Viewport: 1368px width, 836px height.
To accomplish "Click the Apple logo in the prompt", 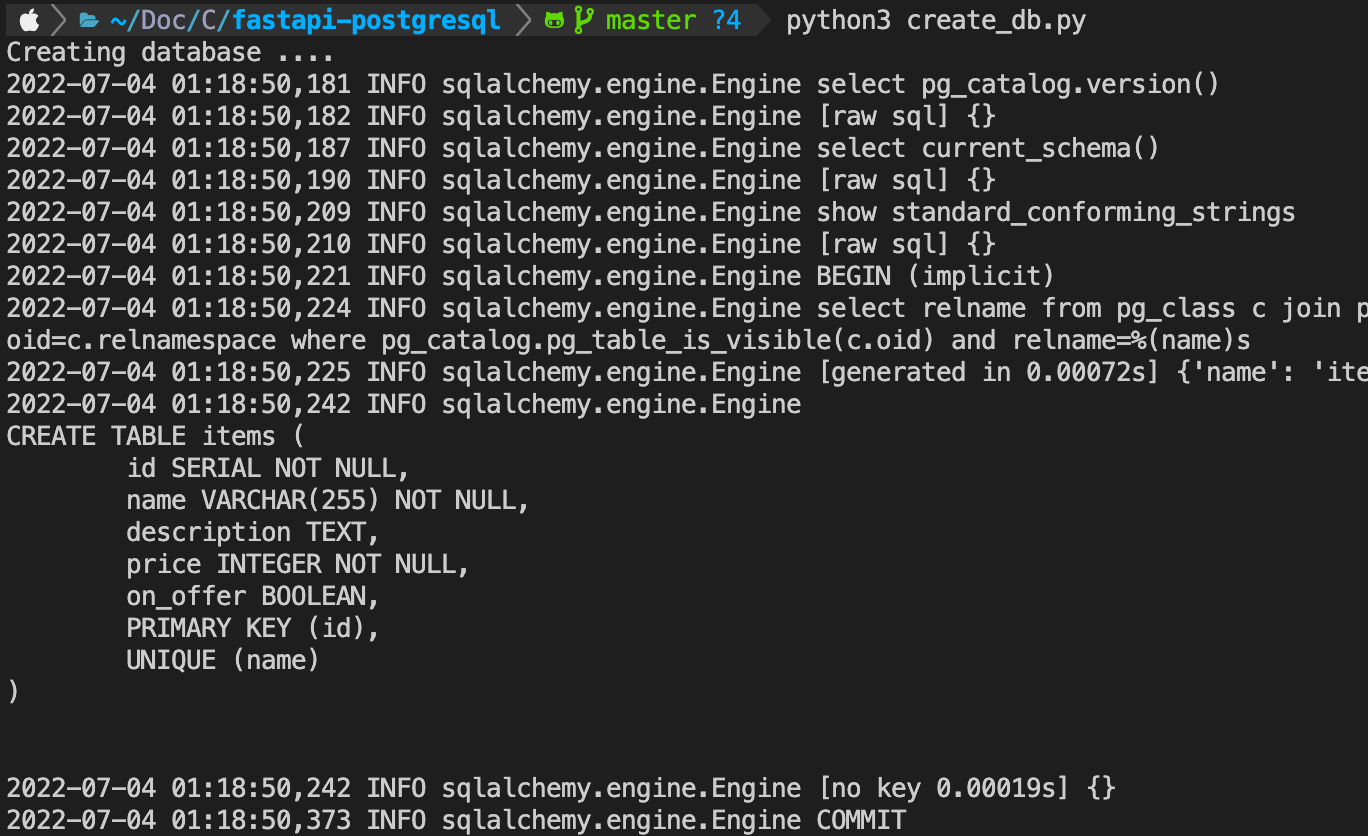I will [x=27, y=17].
